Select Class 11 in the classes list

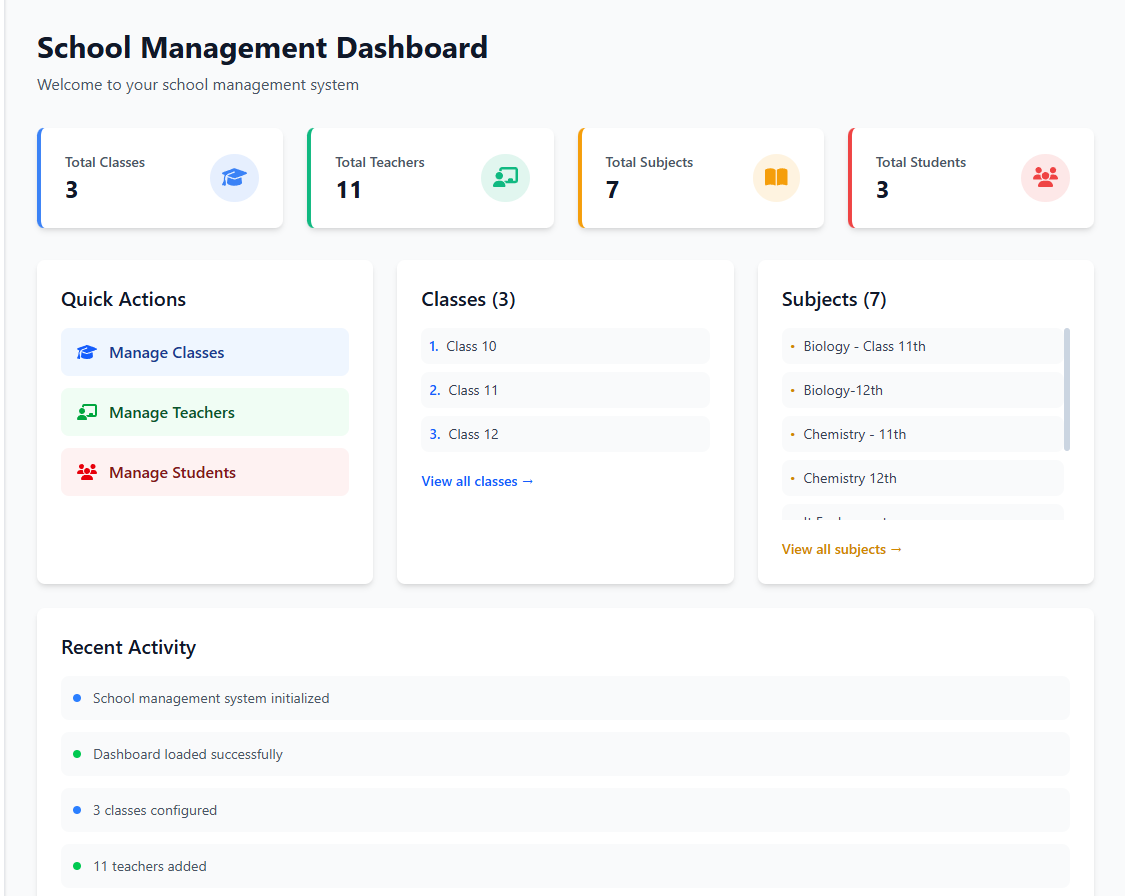(x=565, y=390)
